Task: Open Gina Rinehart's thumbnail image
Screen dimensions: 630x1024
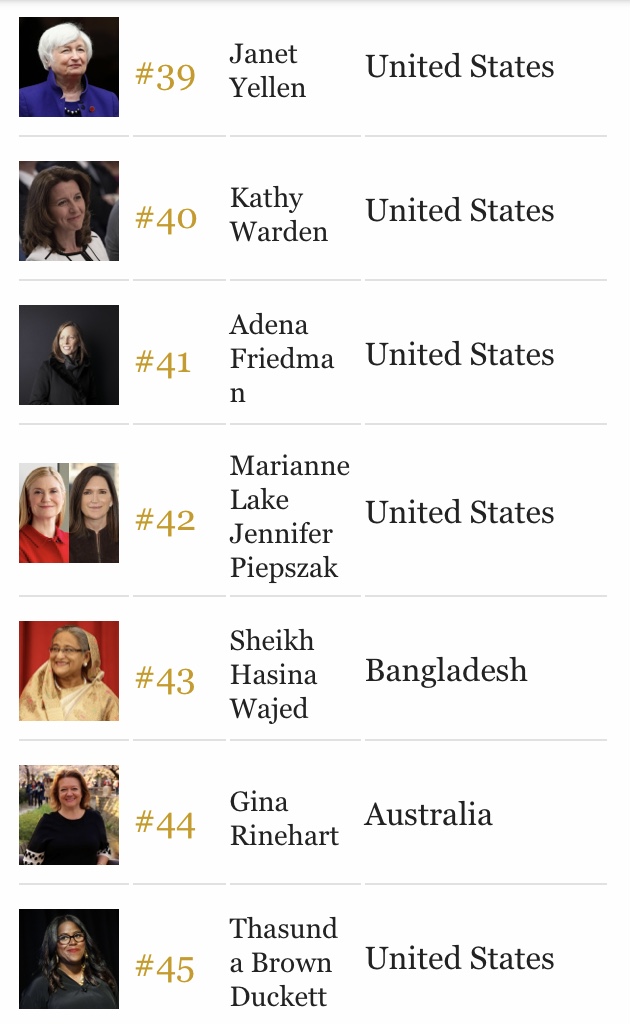Action: (x=69, y=815)
